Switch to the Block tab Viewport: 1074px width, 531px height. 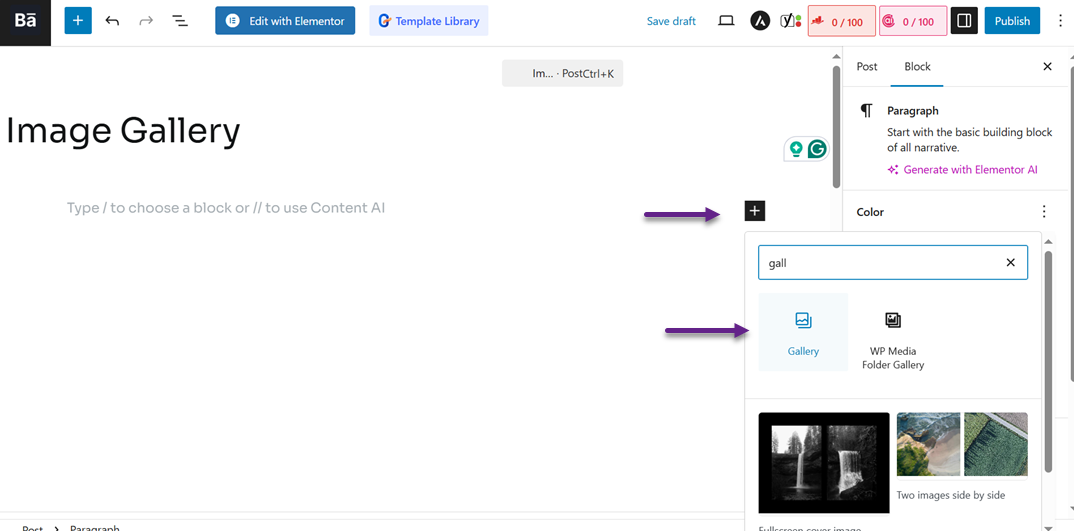(x=917, y=67)
